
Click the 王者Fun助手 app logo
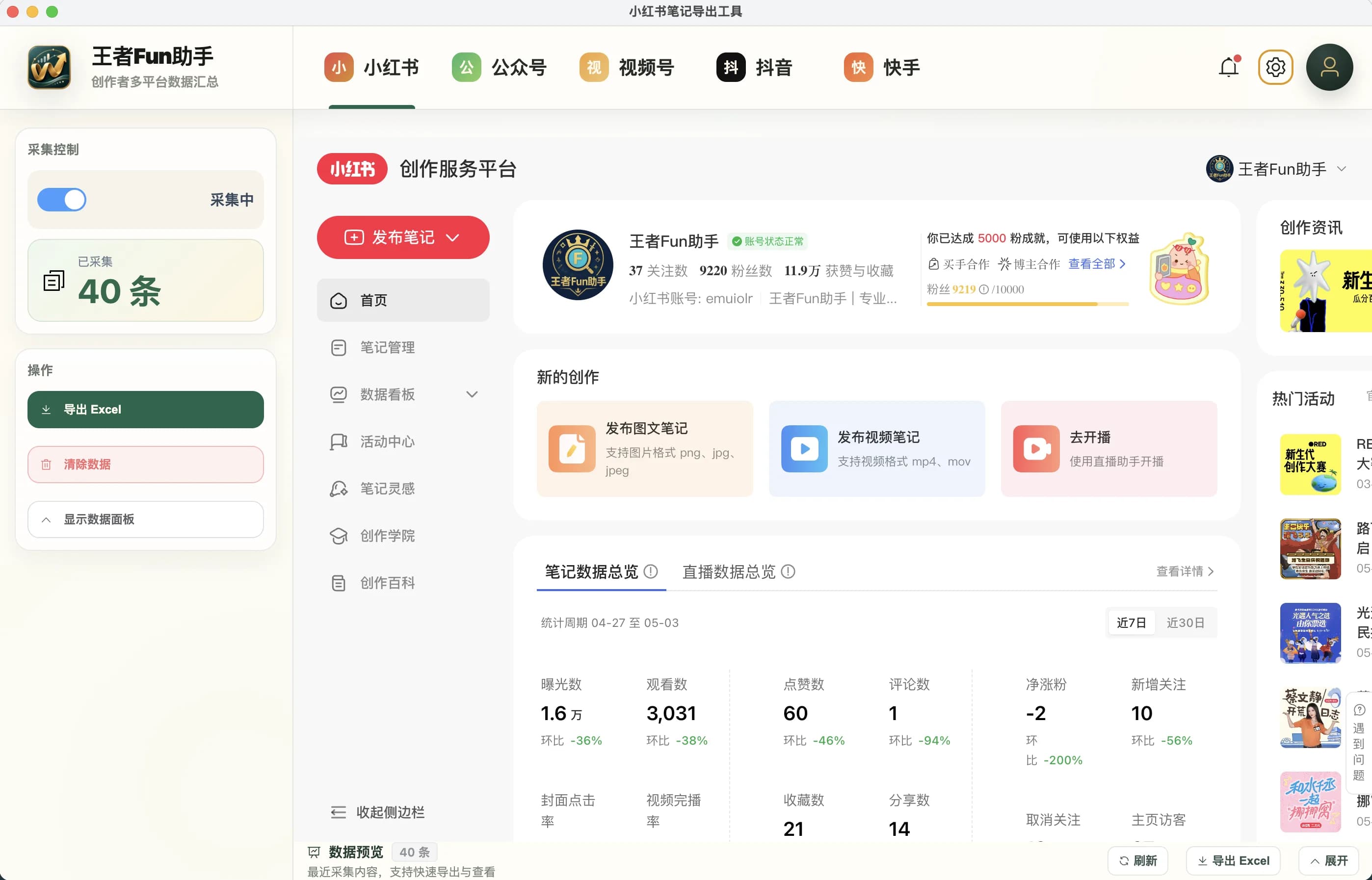tap(49, 67)
